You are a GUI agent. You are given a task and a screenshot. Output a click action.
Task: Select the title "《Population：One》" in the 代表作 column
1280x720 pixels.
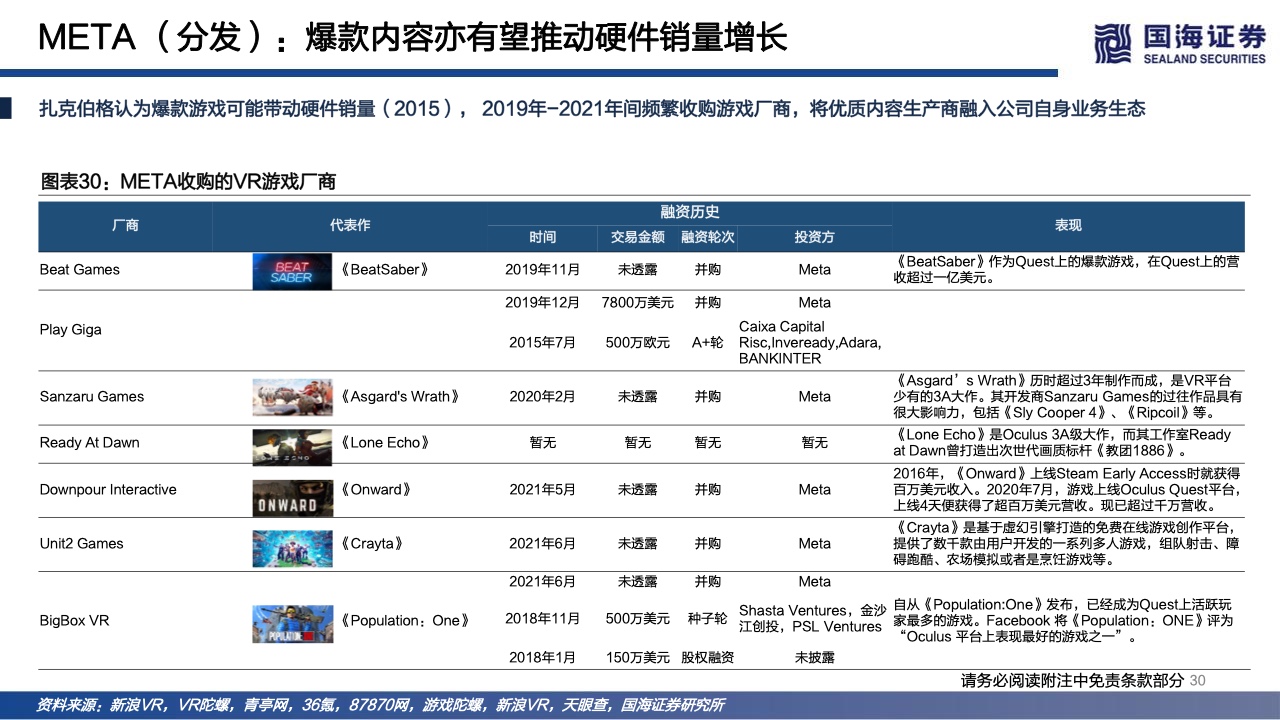point(404,621)
